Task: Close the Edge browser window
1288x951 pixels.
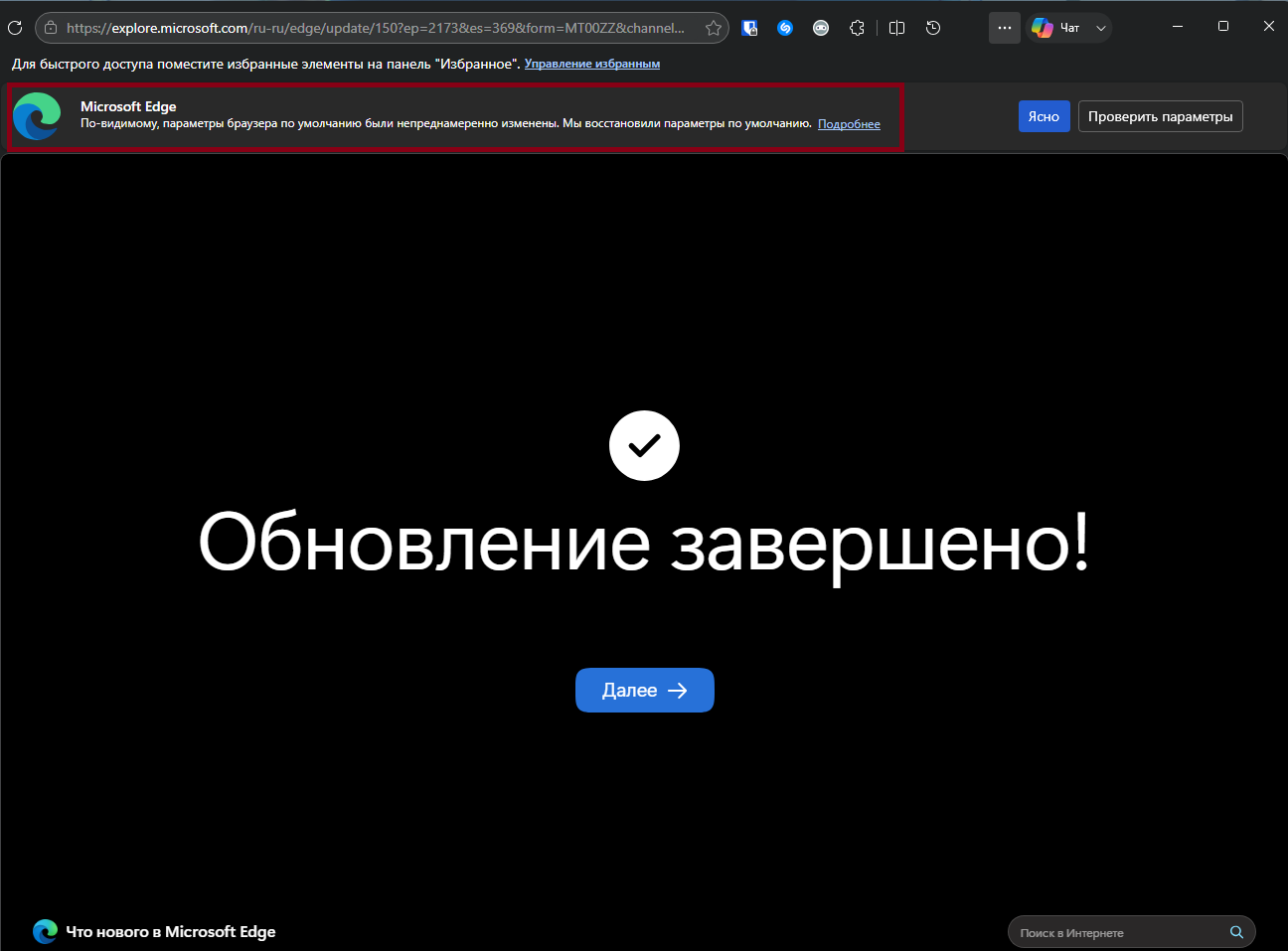Action: 1268,26
